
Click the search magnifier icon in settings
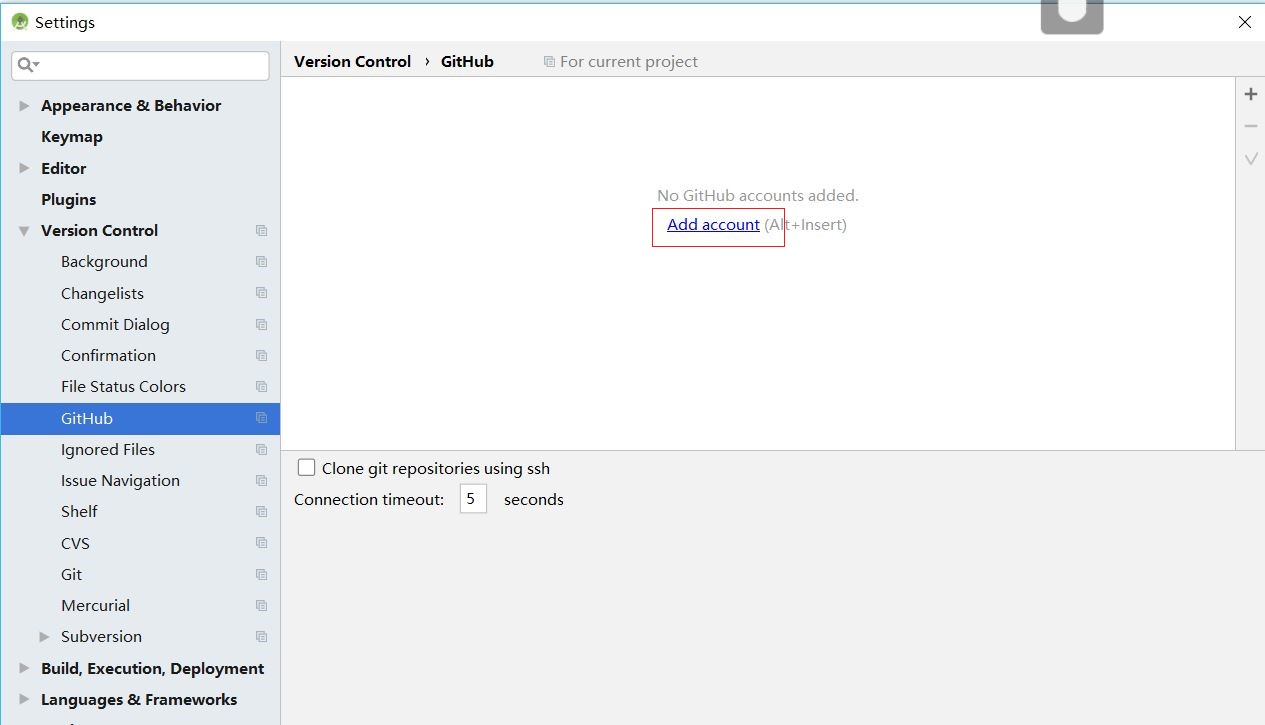(27, 65)
